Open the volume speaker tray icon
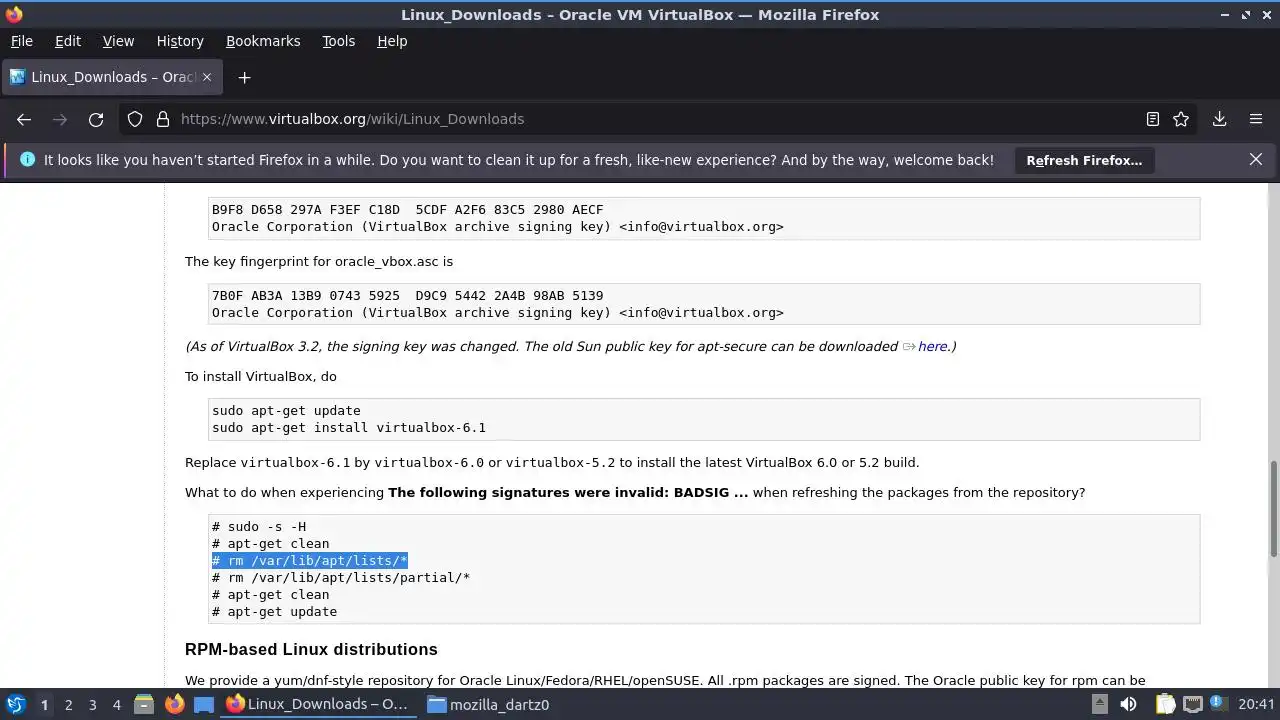 pyautogui.click(x=1128, y=704)
